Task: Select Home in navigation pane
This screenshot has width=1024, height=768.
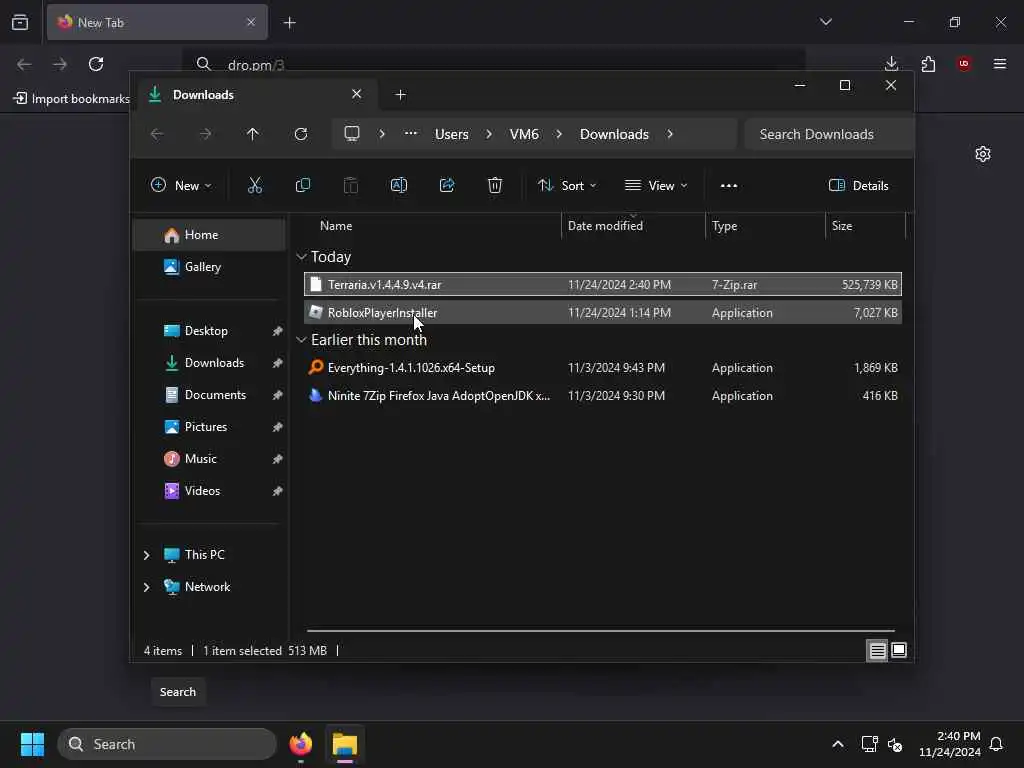Action: tap(210, 235)
